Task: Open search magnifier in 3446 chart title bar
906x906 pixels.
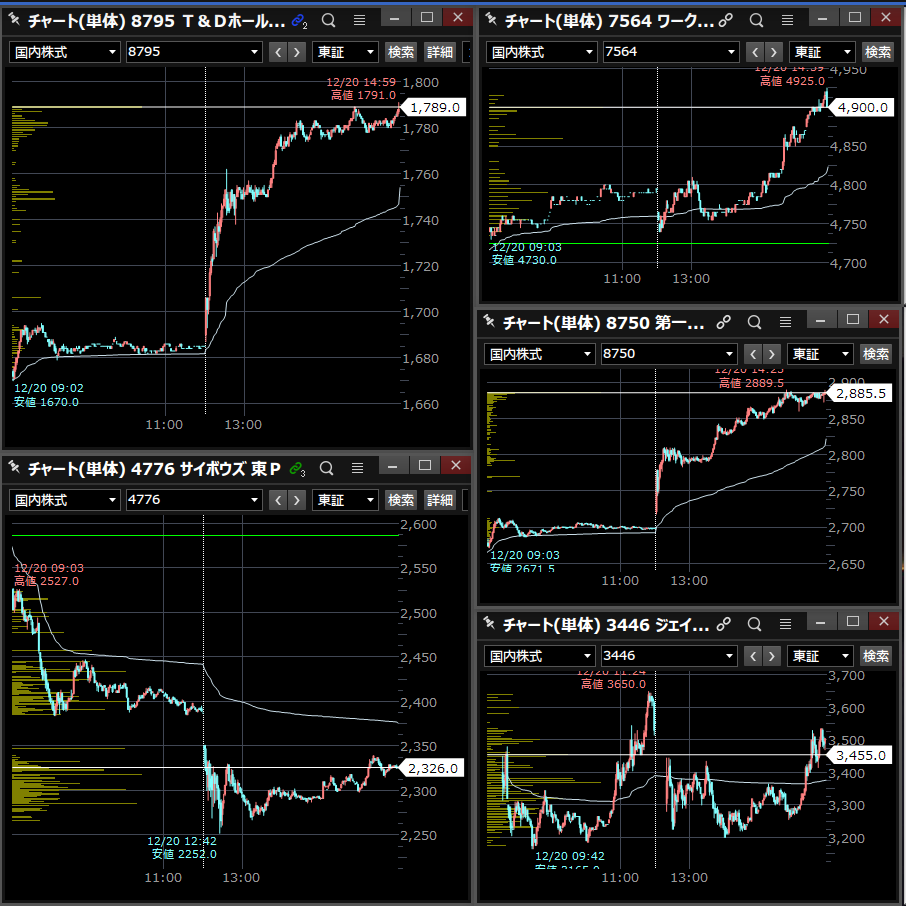Action: pyautogui.click(x=754, y=624)
